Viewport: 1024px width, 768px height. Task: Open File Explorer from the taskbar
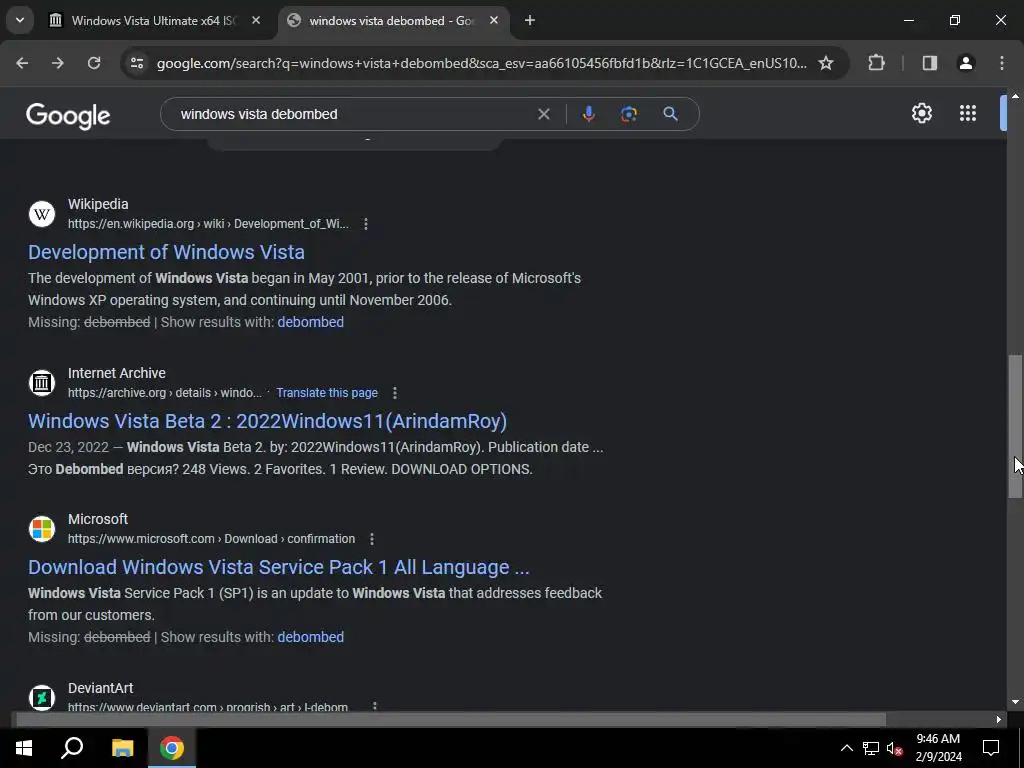pos(122,748)
